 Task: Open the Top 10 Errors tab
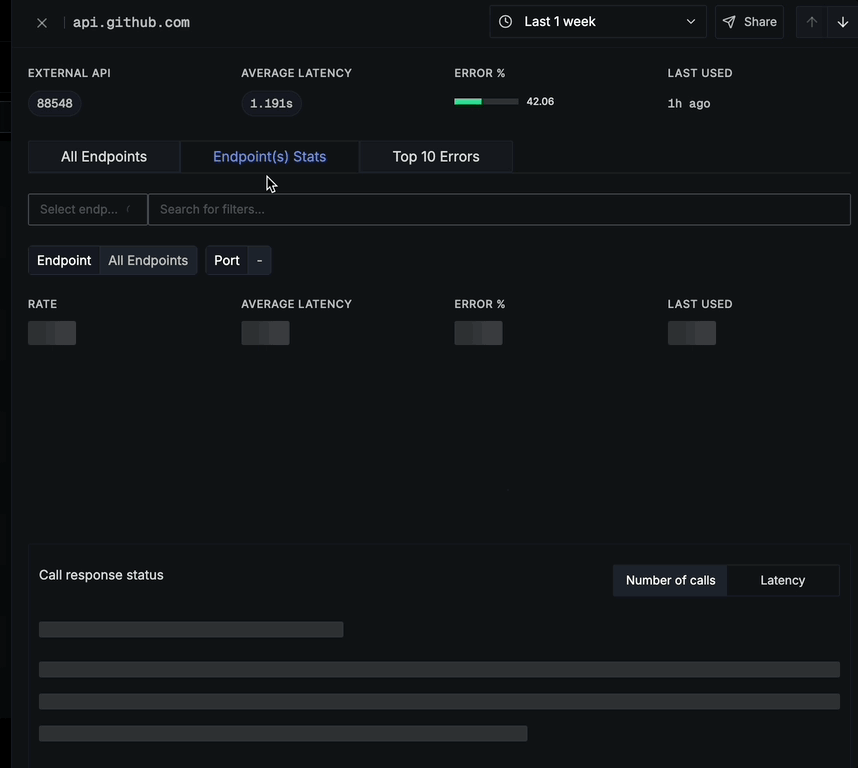click(436, 157)
